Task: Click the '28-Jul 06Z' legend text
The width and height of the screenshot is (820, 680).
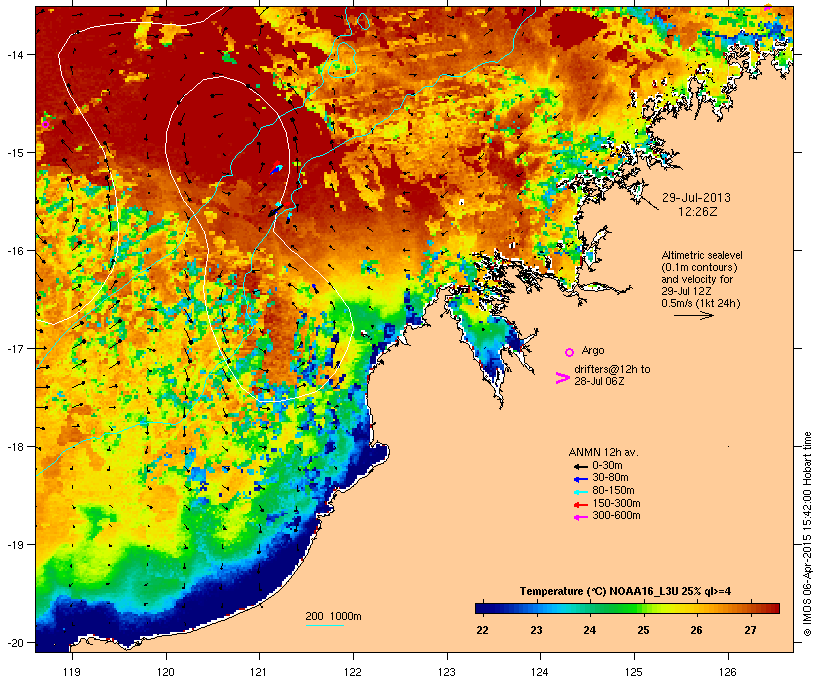Action: (x=599, y=381)
